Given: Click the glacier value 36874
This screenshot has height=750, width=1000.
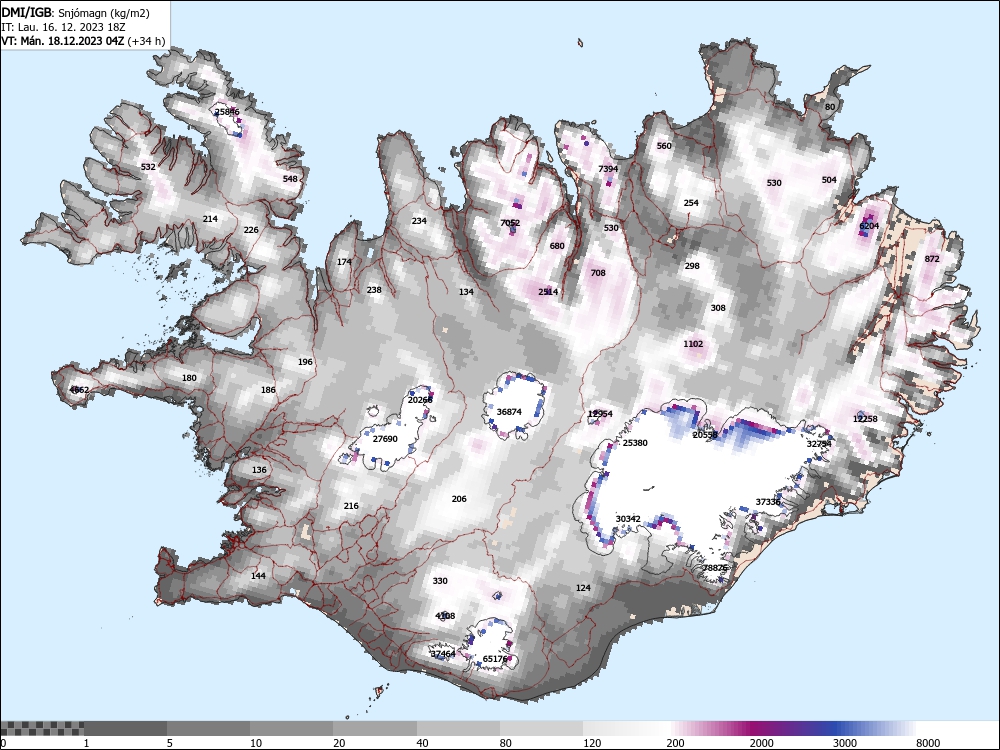Looking at the screenshot, I should pos(509,412).
